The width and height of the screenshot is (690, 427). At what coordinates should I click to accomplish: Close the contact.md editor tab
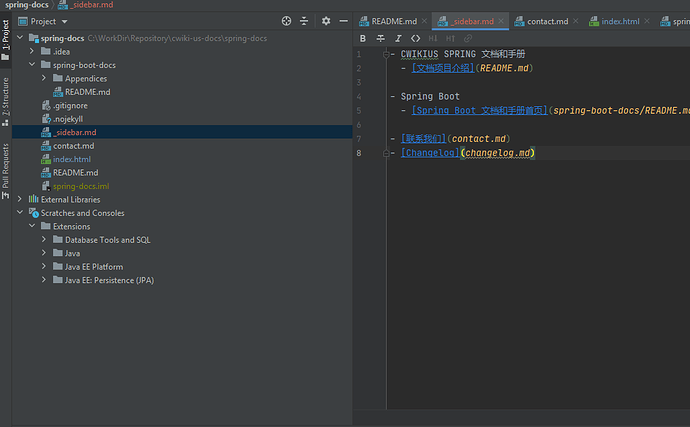pos(576,21)
